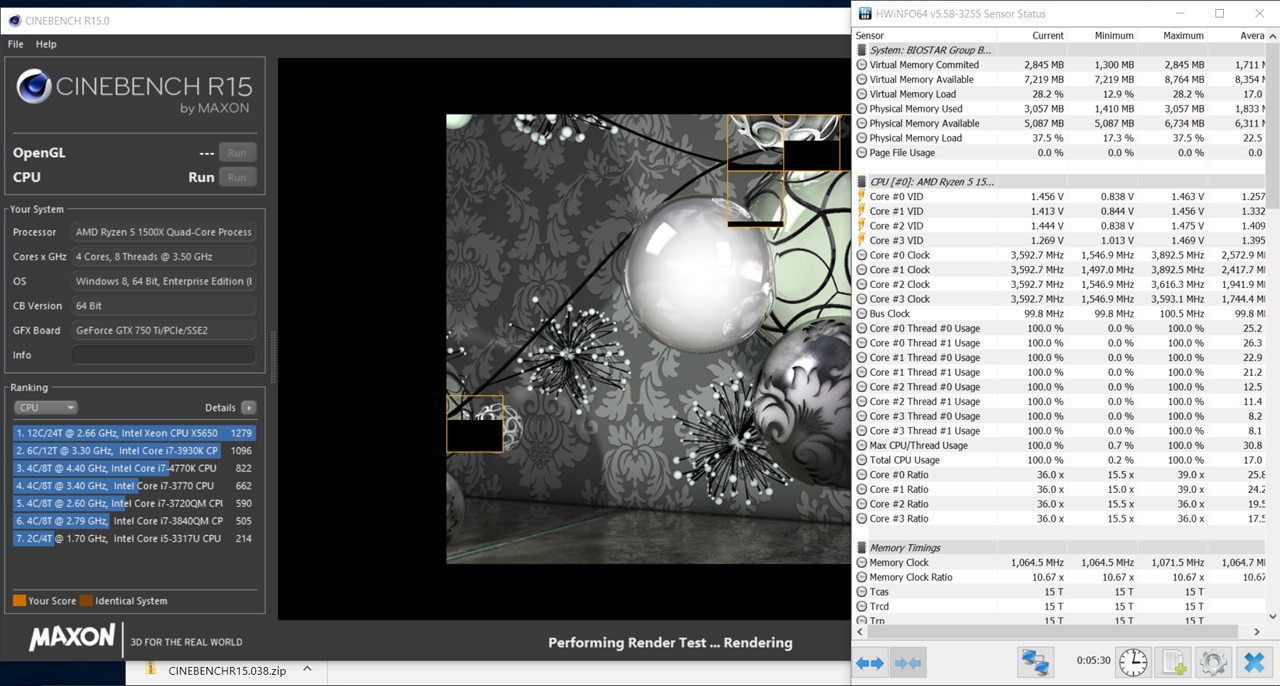Image resolution: width=1280 pixels, height=686 pixels.
Task: Open the network monitors icon in HWiNFO
Action: pos(1034,662)
